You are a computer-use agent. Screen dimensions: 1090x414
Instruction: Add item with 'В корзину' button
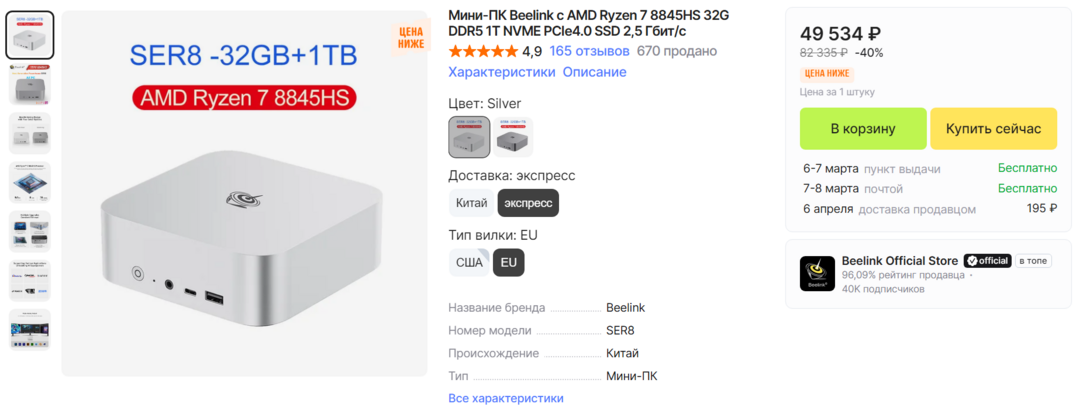862,129
